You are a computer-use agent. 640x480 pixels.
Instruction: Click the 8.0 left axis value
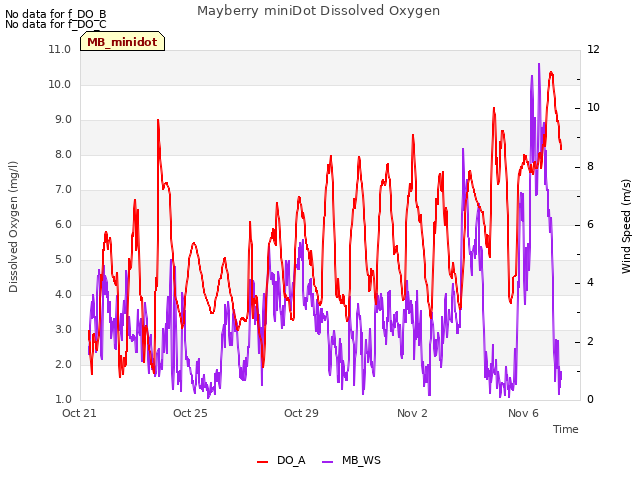[63, 155]
